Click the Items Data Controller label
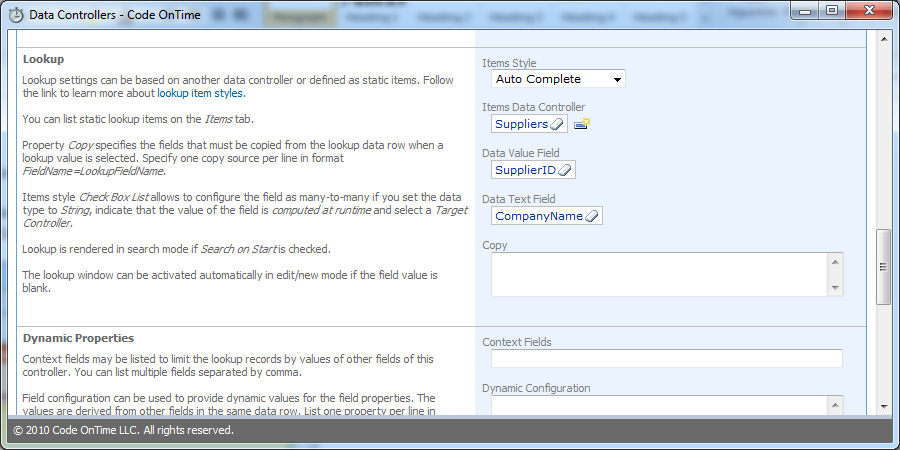Image resolution: width=900 pixels, height=450 pixels. (x=534, y=107)
